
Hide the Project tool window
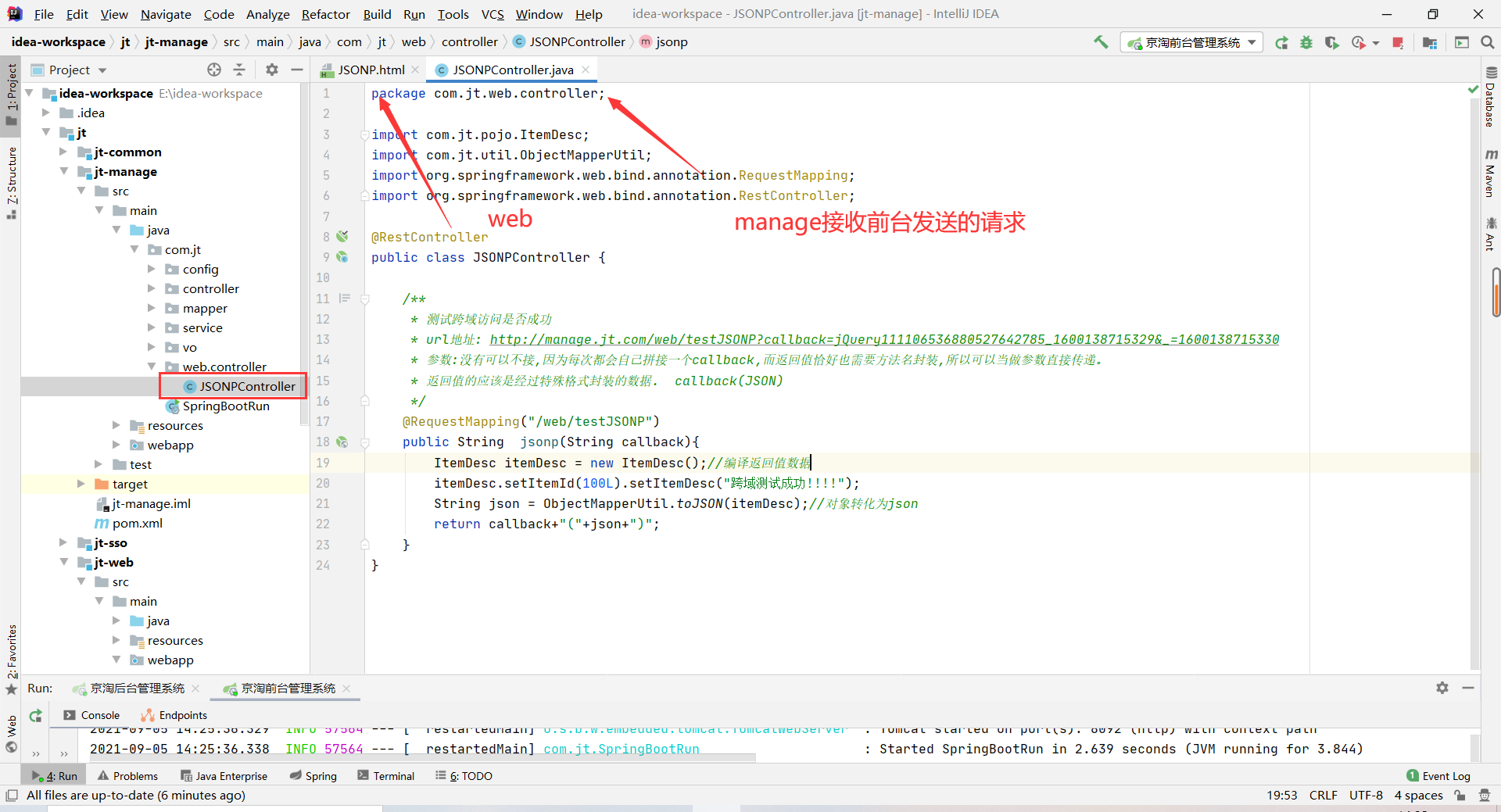(297, 70)
